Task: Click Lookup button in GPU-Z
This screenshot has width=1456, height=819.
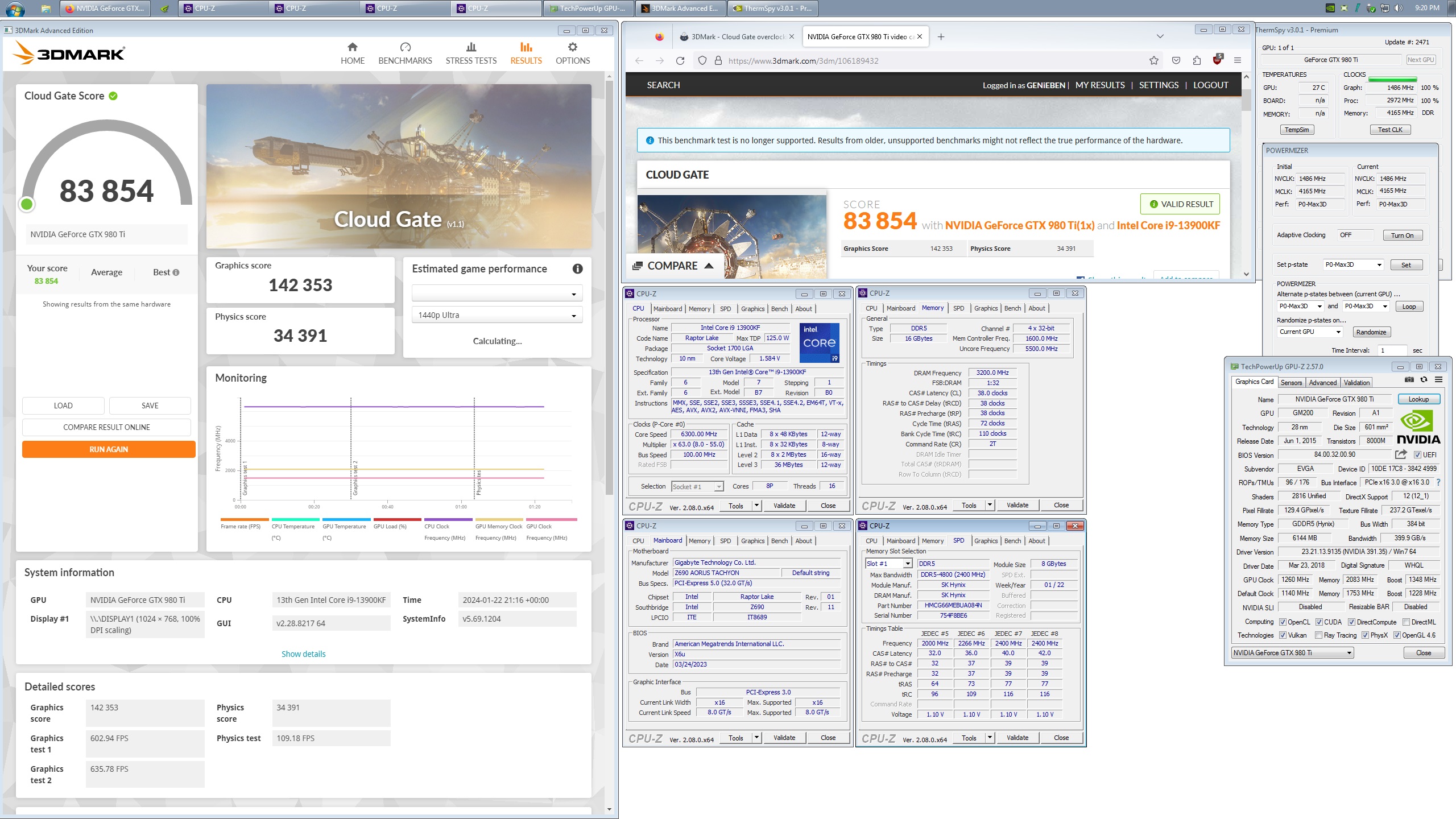Action: click(x=1418, y=399)
